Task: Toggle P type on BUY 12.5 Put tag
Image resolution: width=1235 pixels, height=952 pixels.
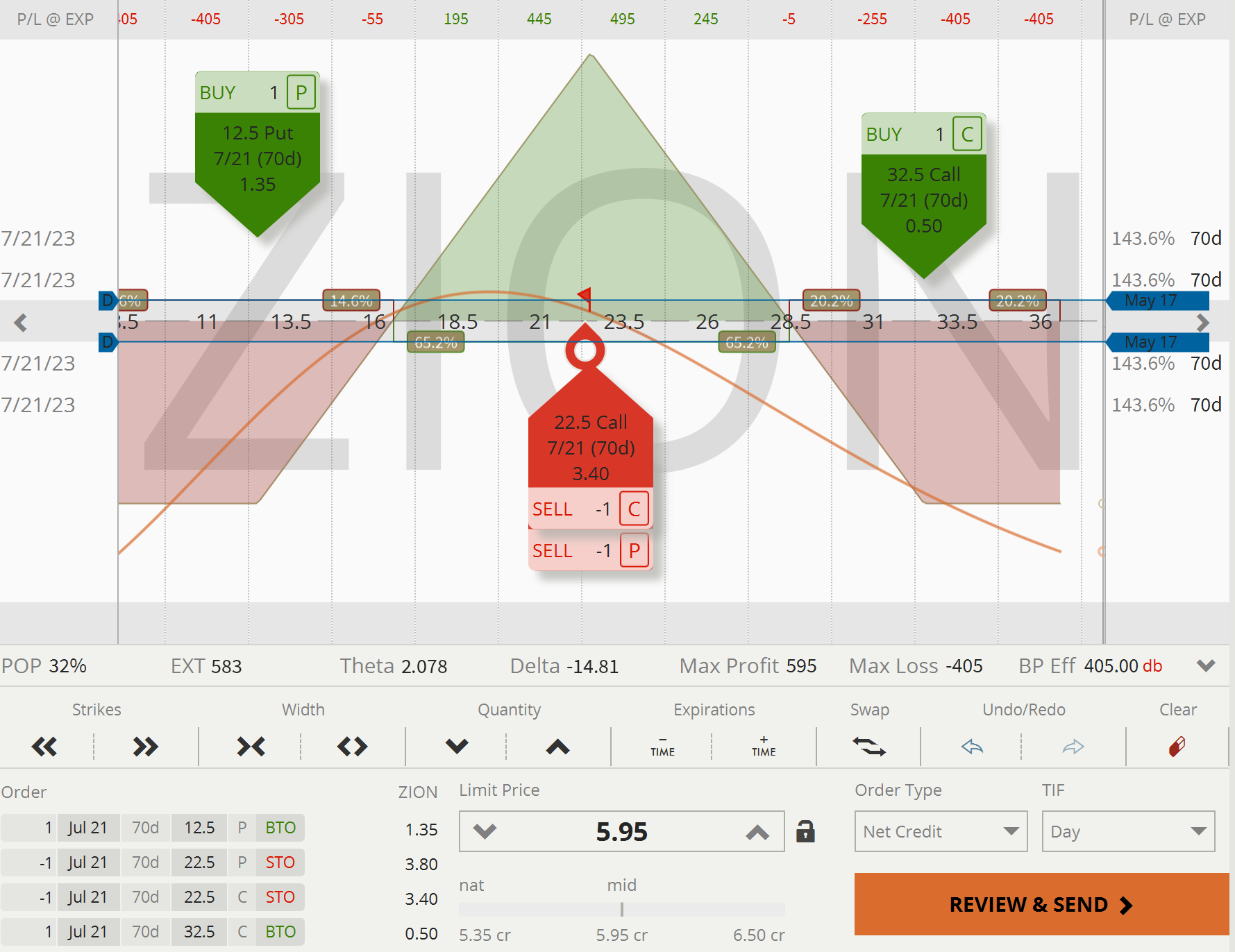Action: [301, 93]
